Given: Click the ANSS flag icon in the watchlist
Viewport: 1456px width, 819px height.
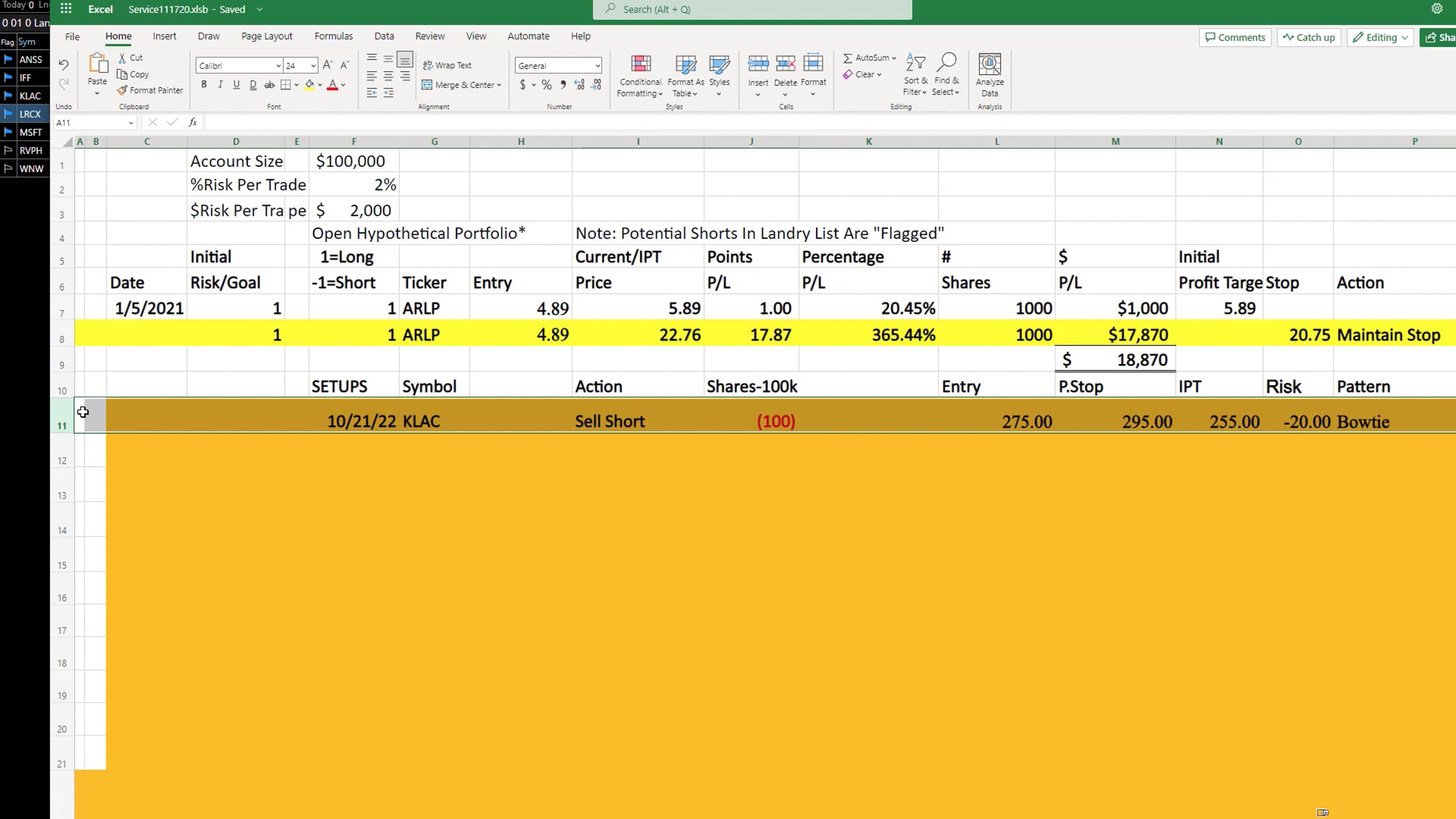Looking at the screenshot, I should coord(8,59).
